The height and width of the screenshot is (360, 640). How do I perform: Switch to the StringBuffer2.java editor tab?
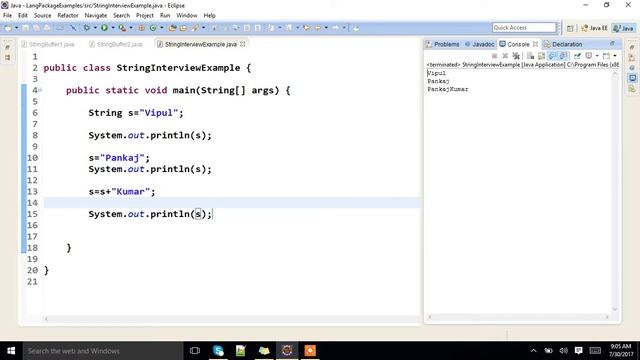[116, 44]
